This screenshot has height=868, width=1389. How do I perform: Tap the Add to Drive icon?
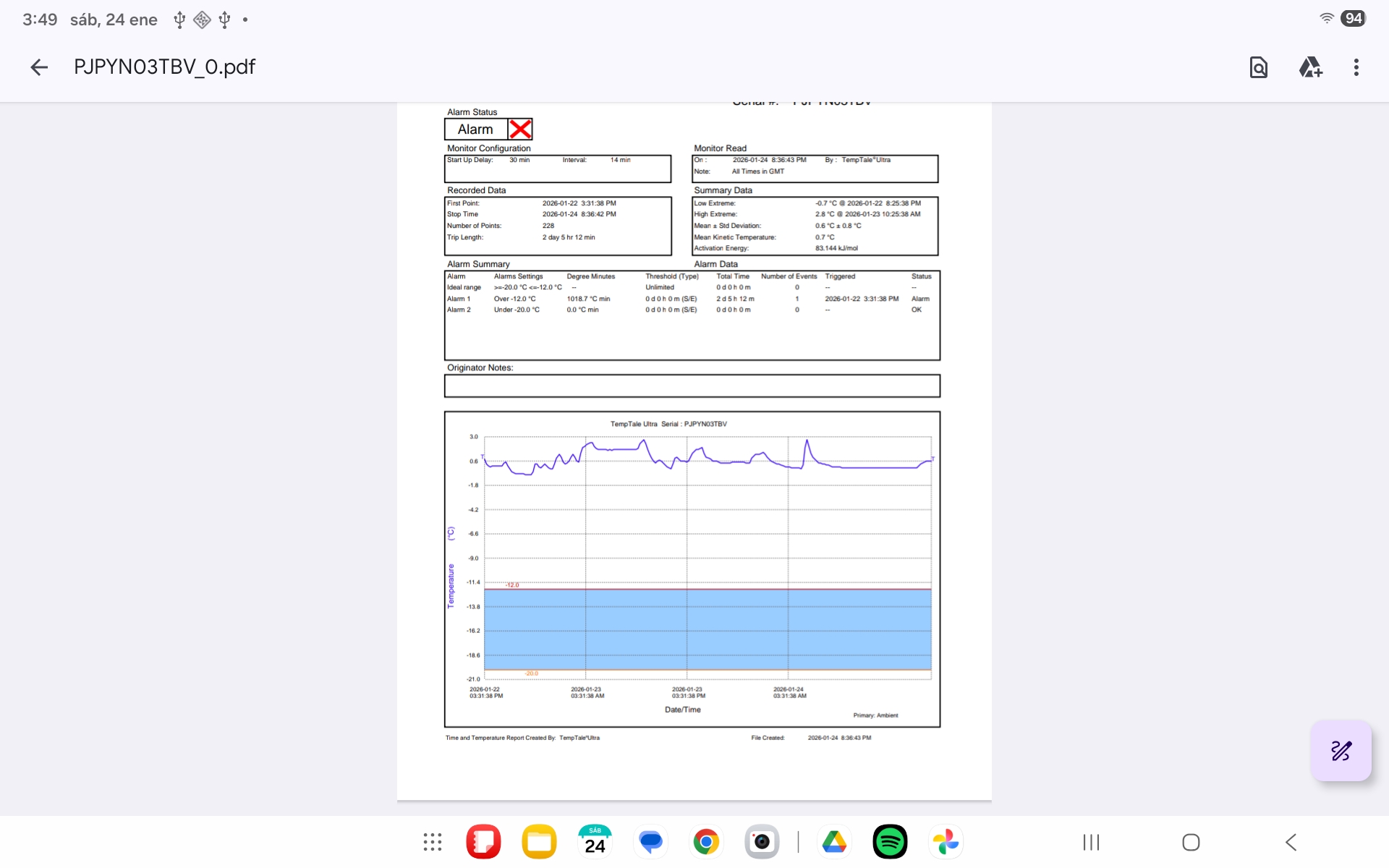tap(1309, 67)
